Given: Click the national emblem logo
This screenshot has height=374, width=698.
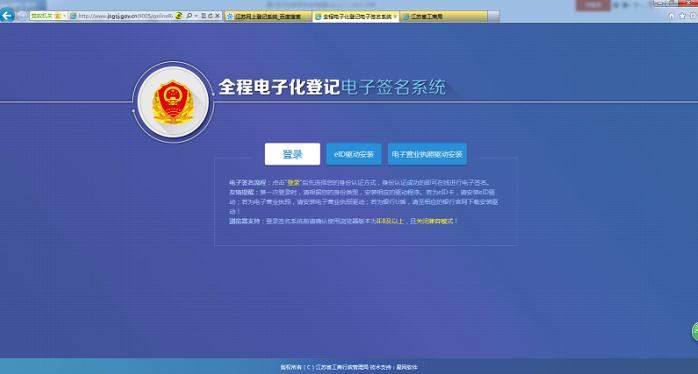Looking at the screenshot, I should click(x=173, y=102).
